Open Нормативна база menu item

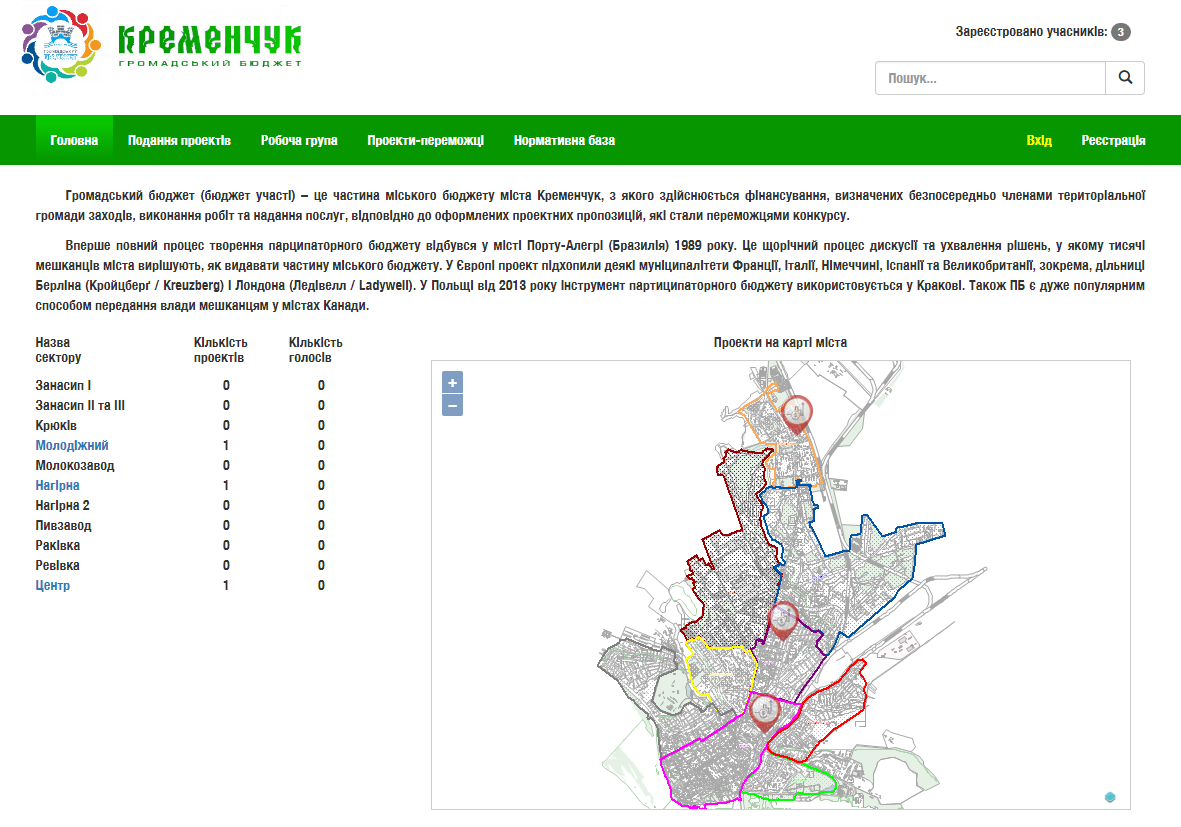564,141
